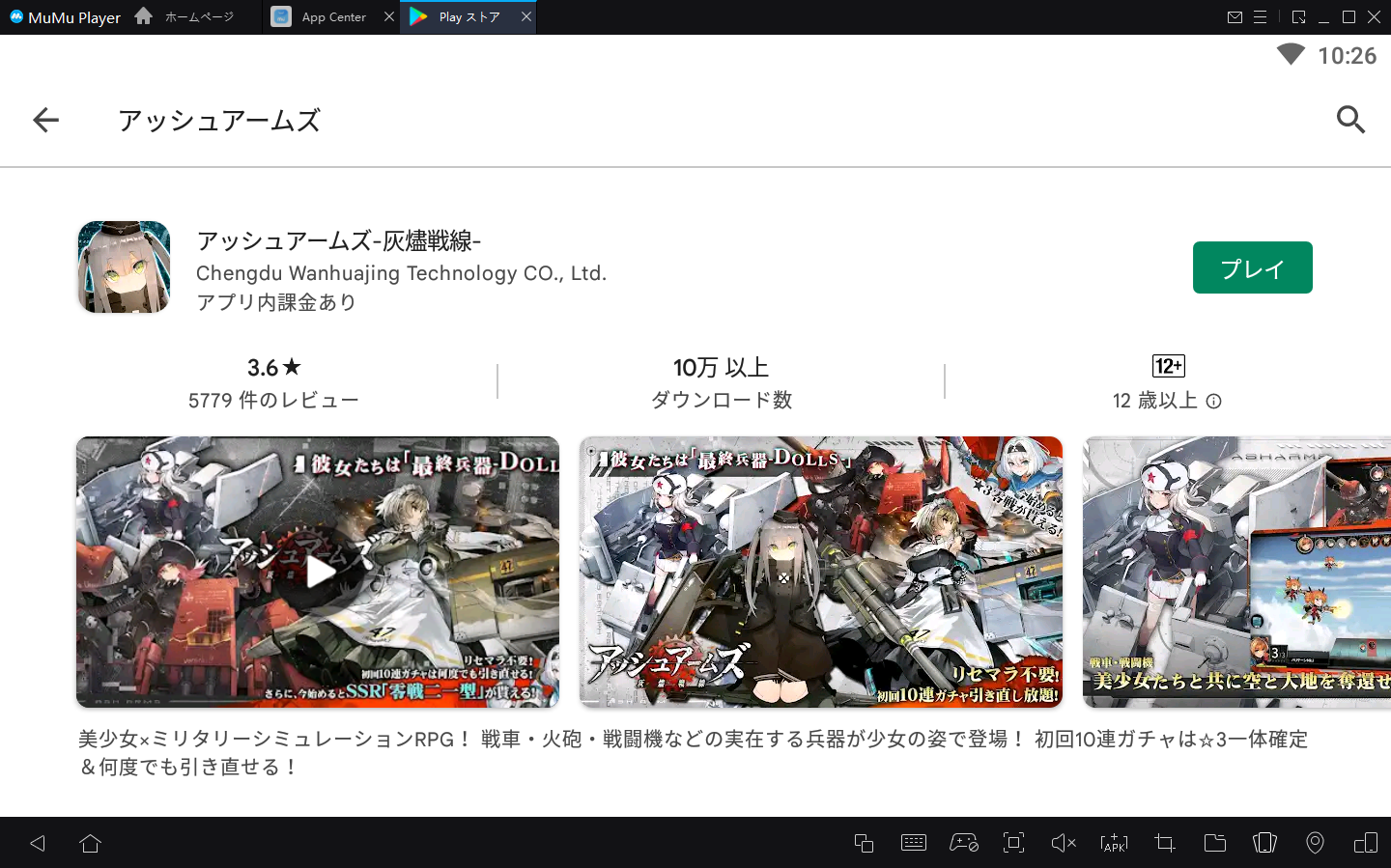The width and height of the screenshot is (1391, 868).
Task: Close the Play ストア tab
Action: [x=526, y=16]
